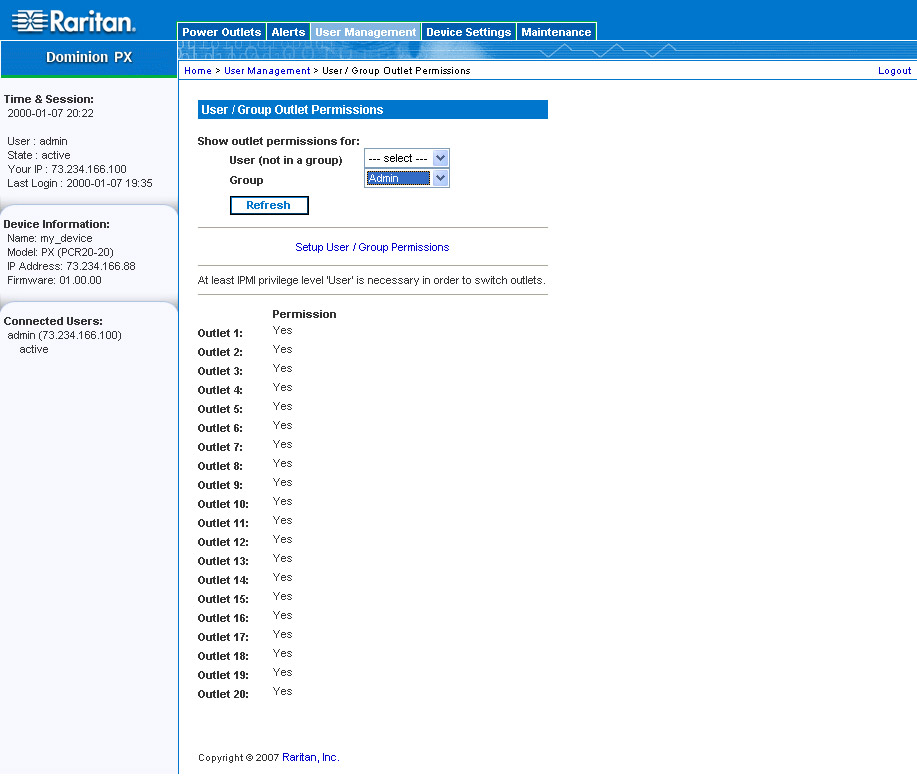Open the User (not in a group) dropdown

(x=406, y=158)
